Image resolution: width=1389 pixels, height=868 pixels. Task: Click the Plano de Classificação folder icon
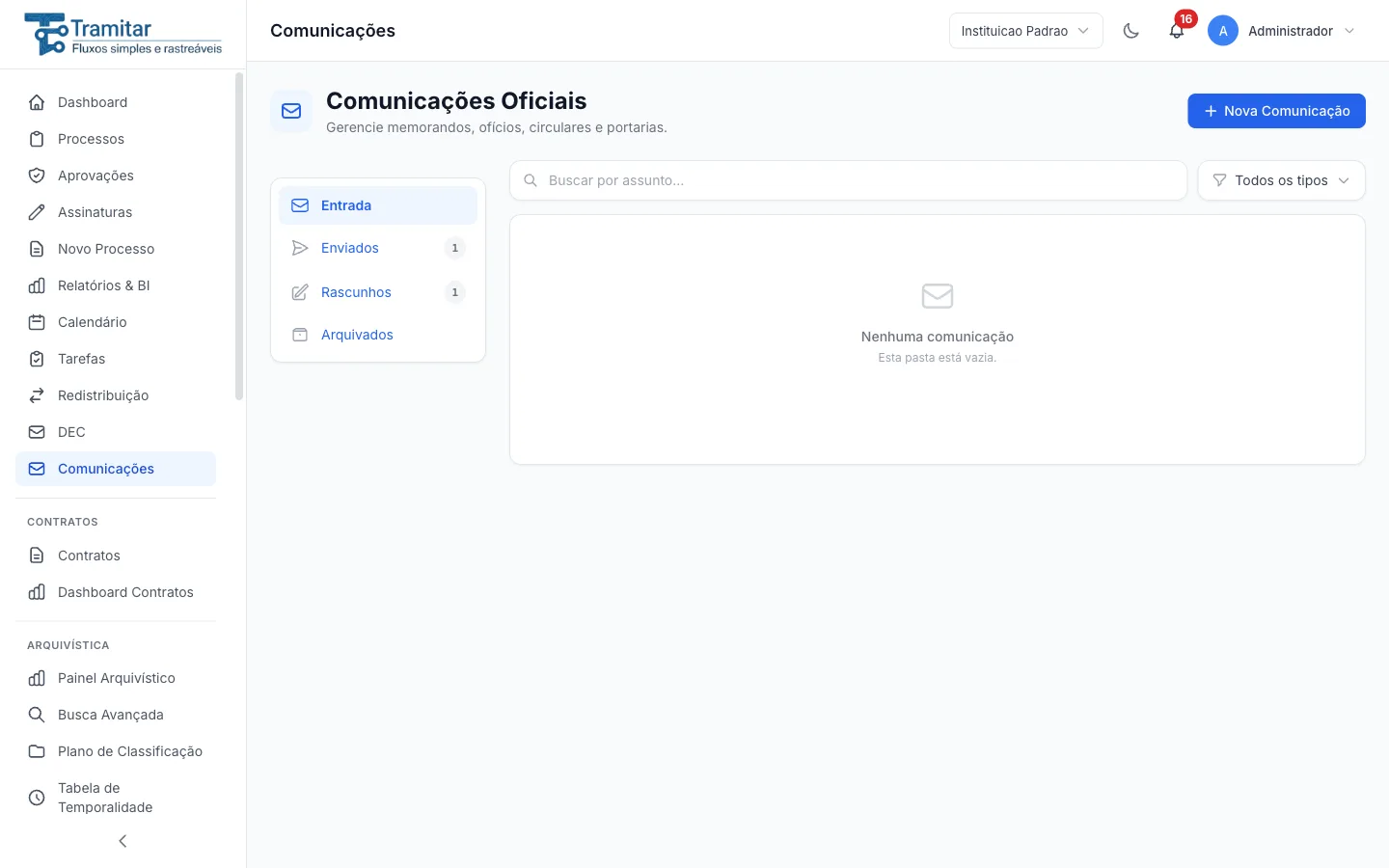(x=37, y=751)
